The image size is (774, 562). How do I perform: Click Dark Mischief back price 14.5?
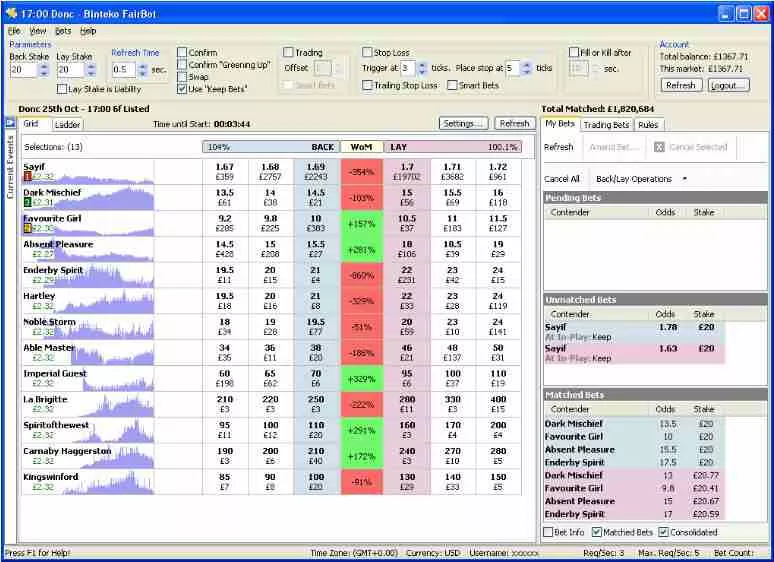click(x=316, y=197)
